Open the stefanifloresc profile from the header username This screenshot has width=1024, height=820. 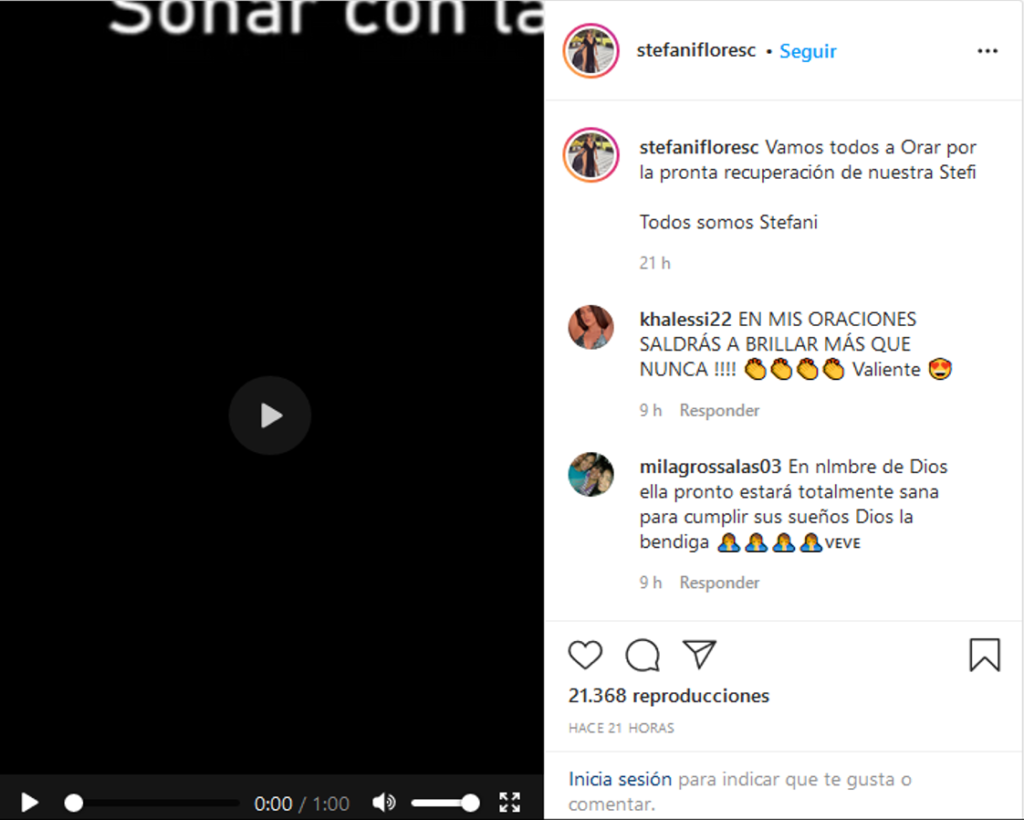tap(696, 50)
